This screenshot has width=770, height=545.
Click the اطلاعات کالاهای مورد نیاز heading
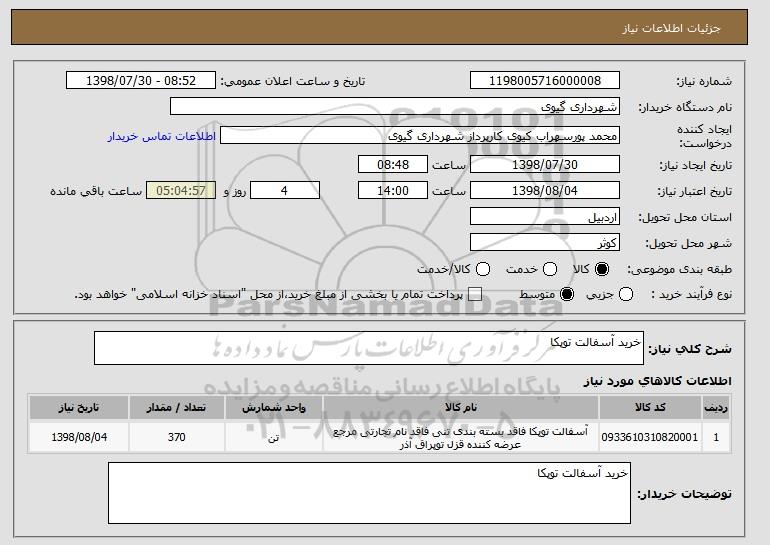point(657,381)
